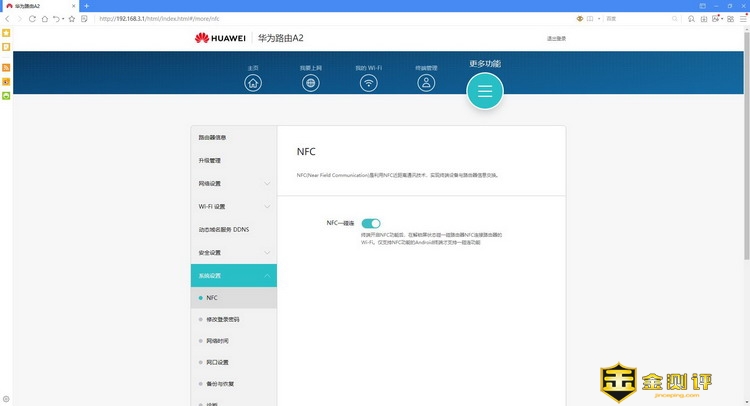
Task: Click the browser back arrow
Action: coord(8,18)
